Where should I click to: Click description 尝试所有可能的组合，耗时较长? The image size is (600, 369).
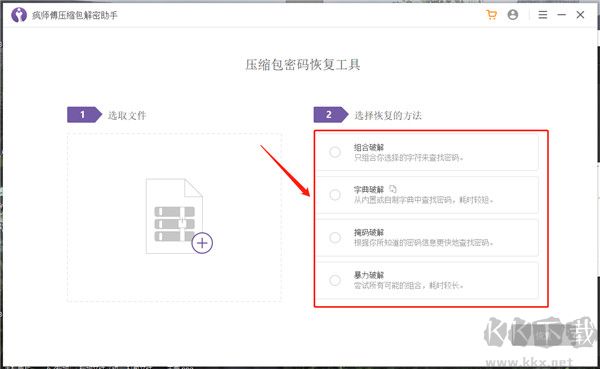click(x=408, y=285)
